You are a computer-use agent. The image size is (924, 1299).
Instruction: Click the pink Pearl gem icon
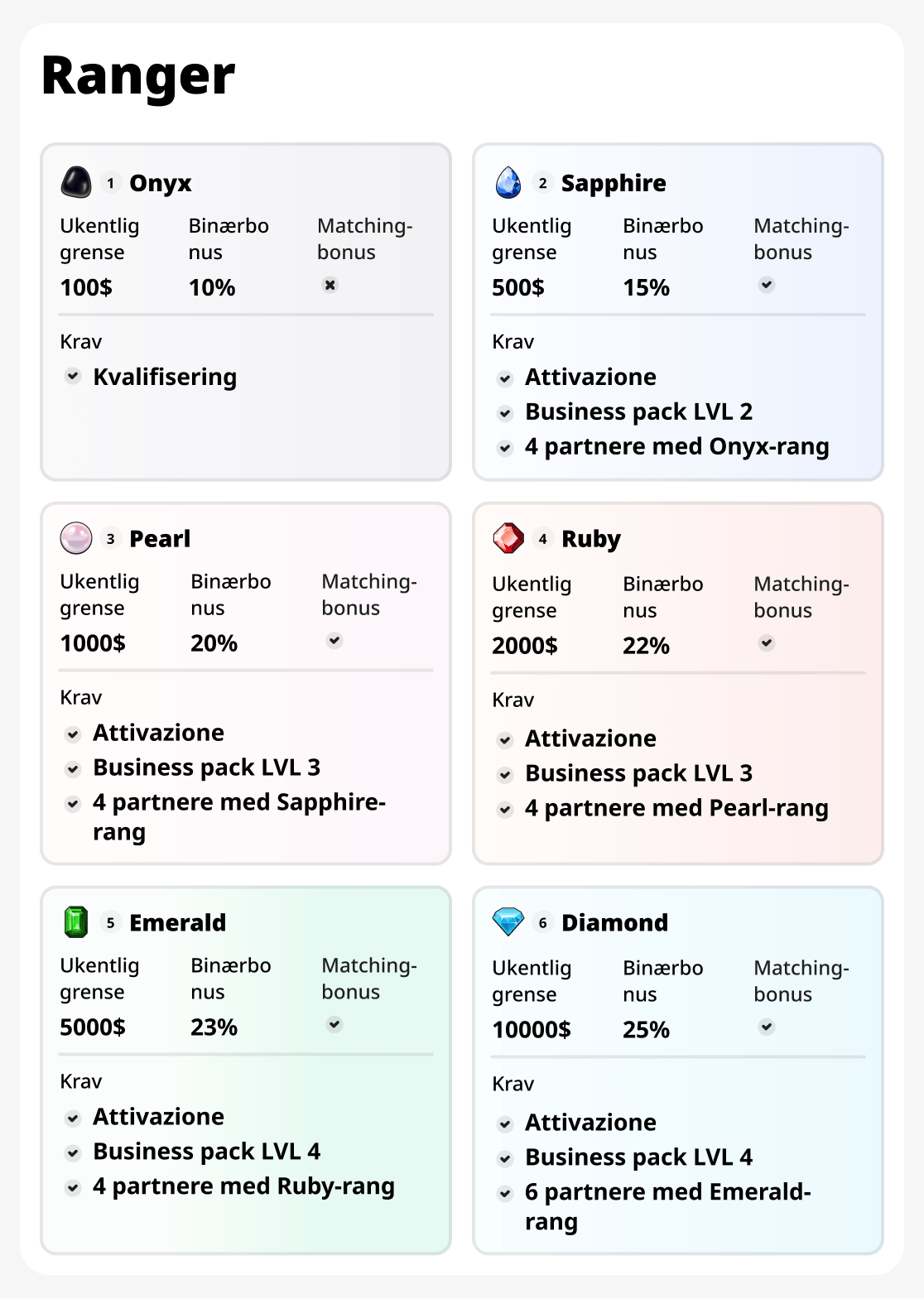click(76, 538)
